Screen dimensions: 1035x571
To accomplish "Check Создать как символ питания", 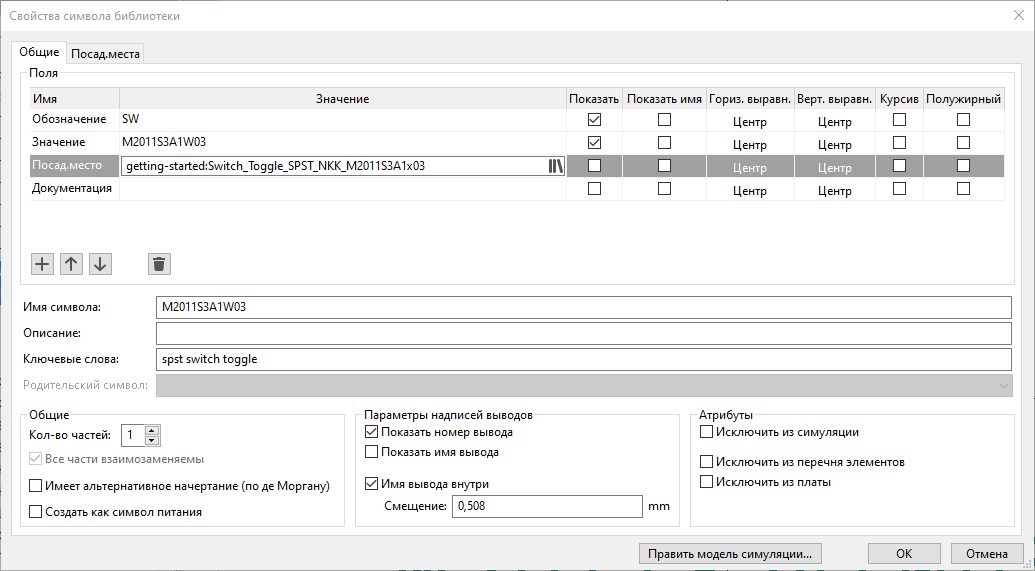I will (37, 512).
